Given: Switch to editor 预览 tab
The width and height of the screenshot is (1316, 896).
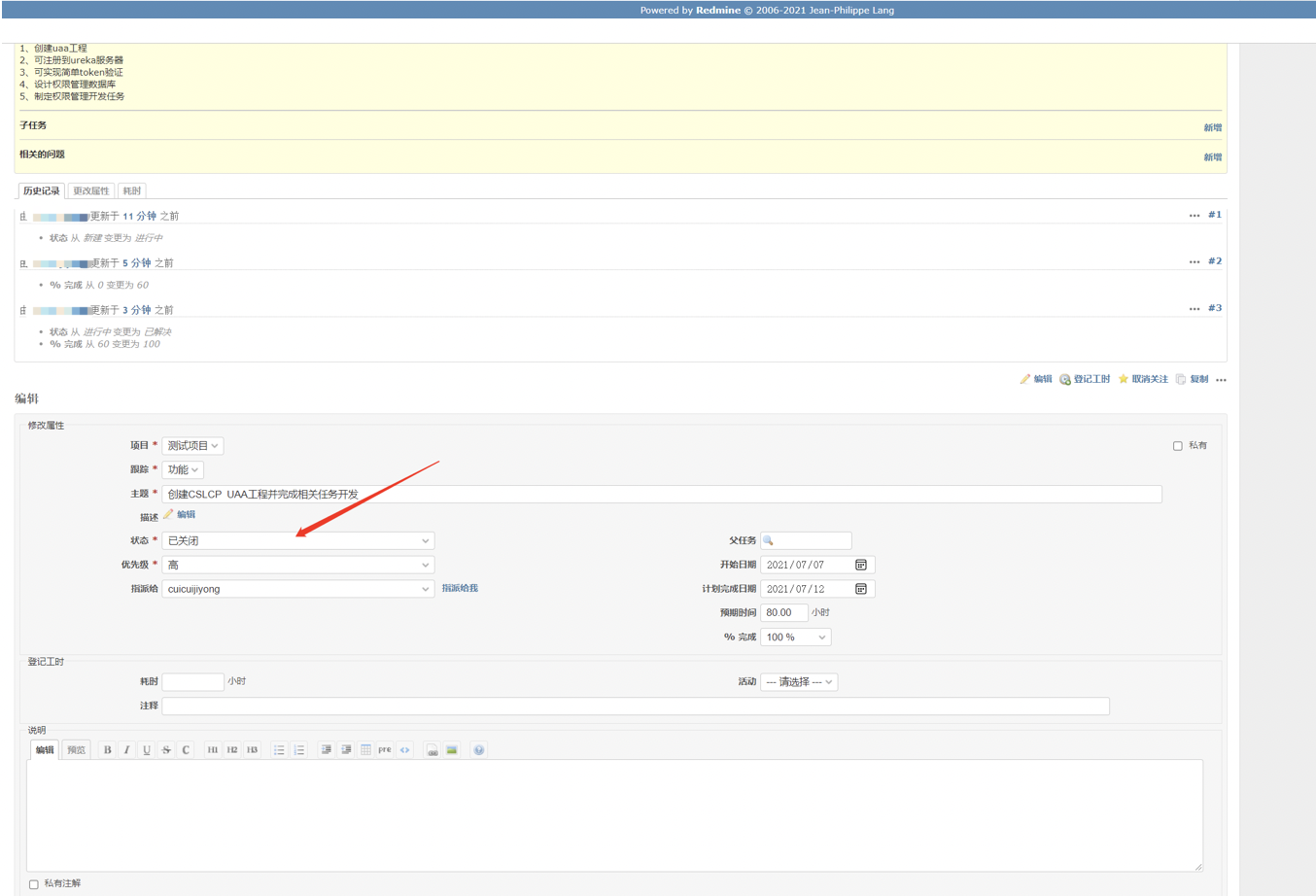Looking at the screenshot, I should (x=77, y=750).
